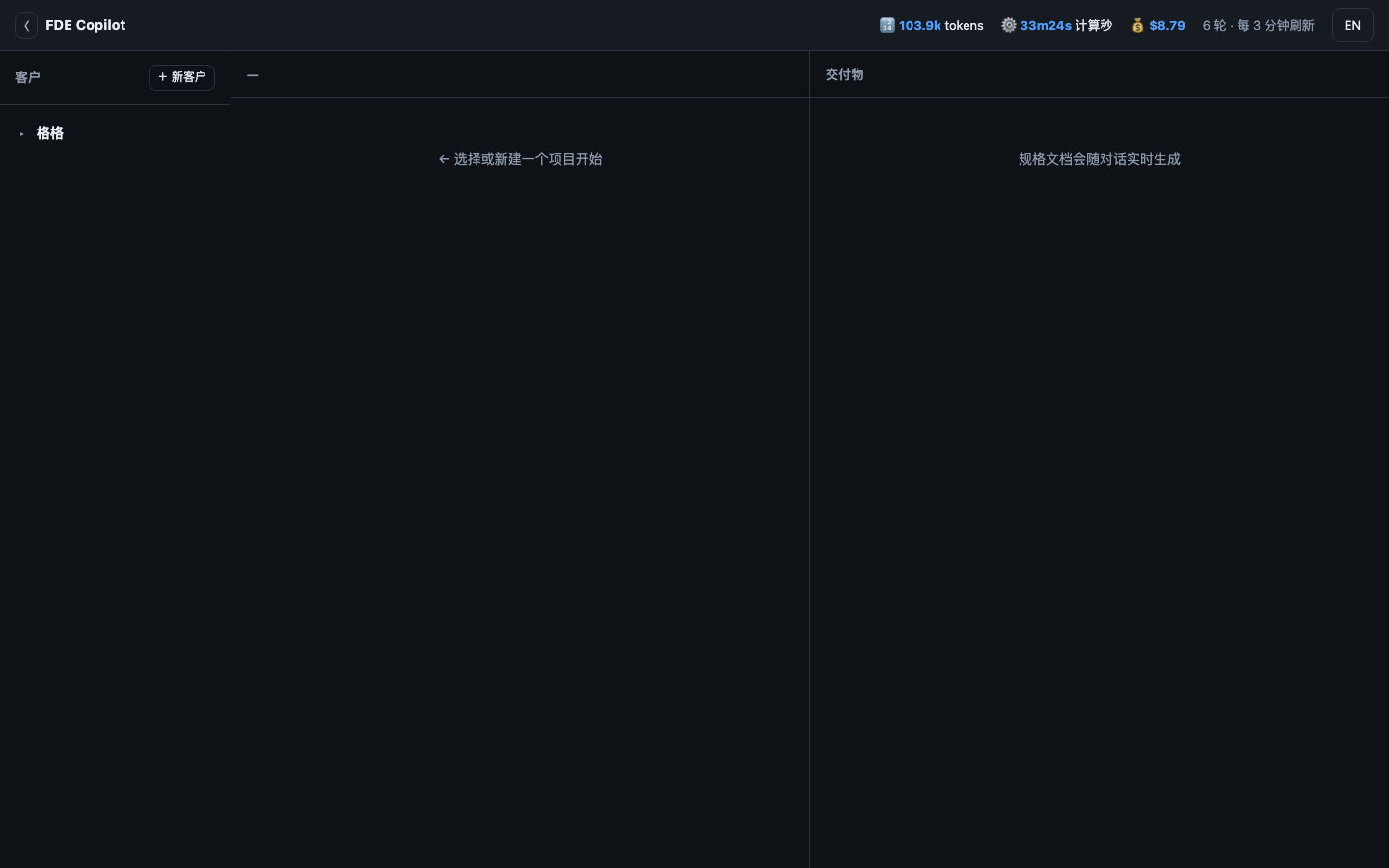The width and height of the screenshot is (1389, 868).
Task: Click the 客户 sidebar header
Action: [x=28, y=77]
